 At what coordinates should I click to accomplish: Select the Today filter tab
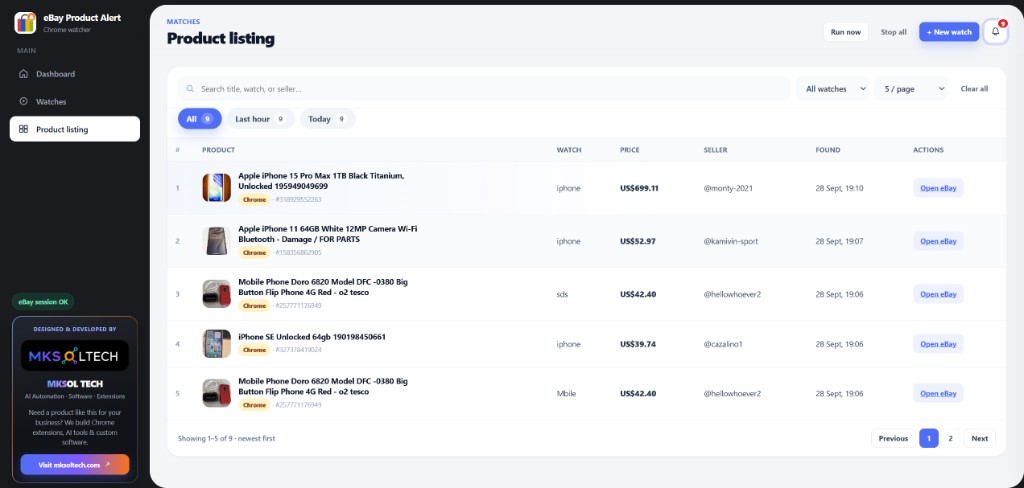point(327,119)
